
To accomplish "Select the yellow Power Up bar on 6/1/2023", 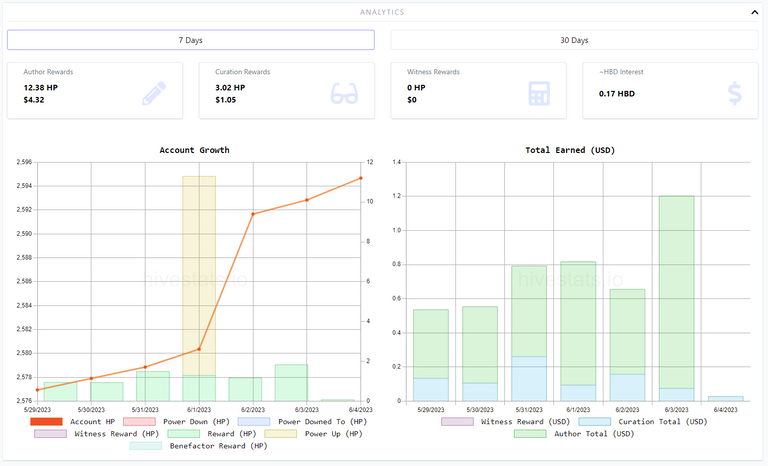I will (199, 274).
